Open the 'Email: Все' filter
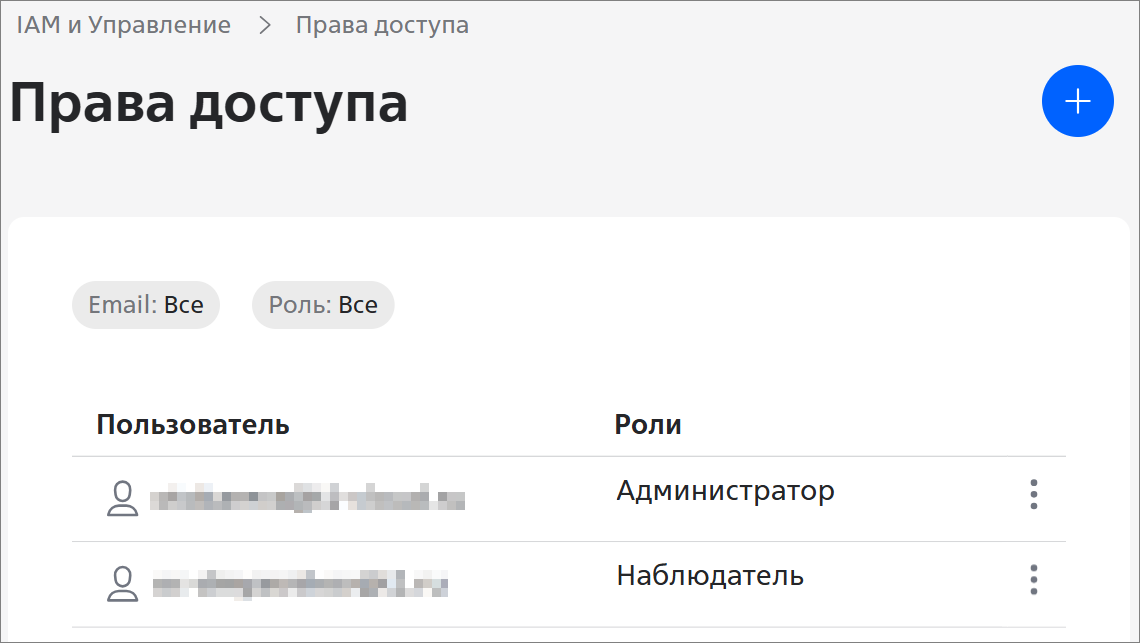 [146, 305]
